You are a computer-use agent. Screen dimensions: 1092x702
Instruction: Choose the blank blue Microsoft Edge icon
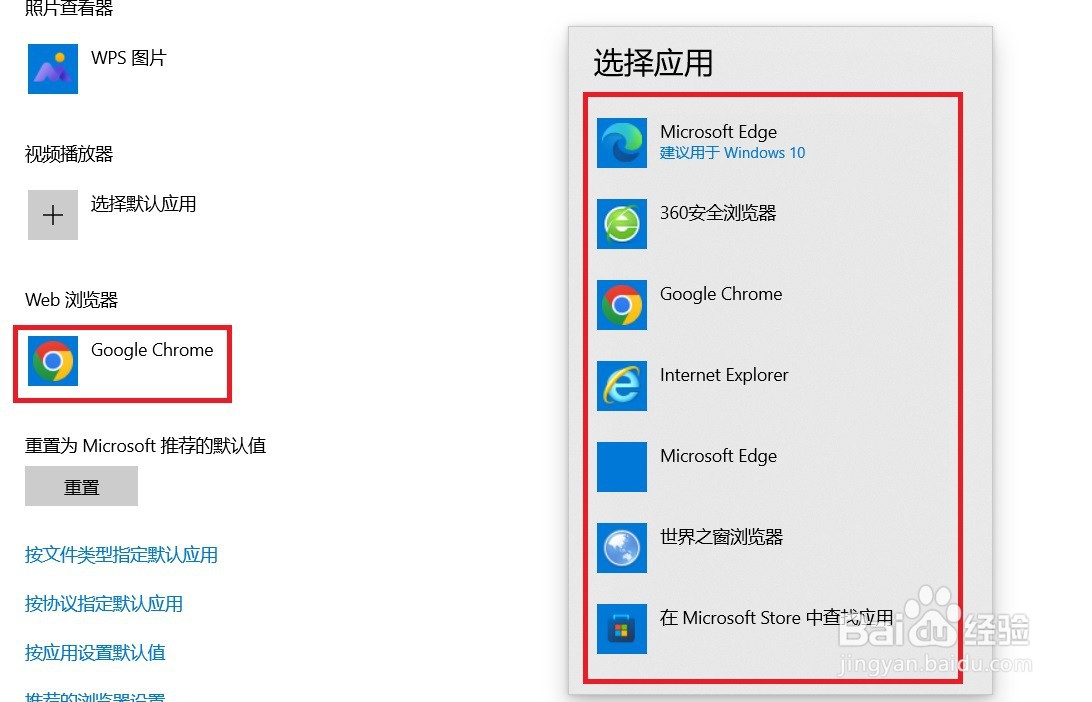pos(622,467)
